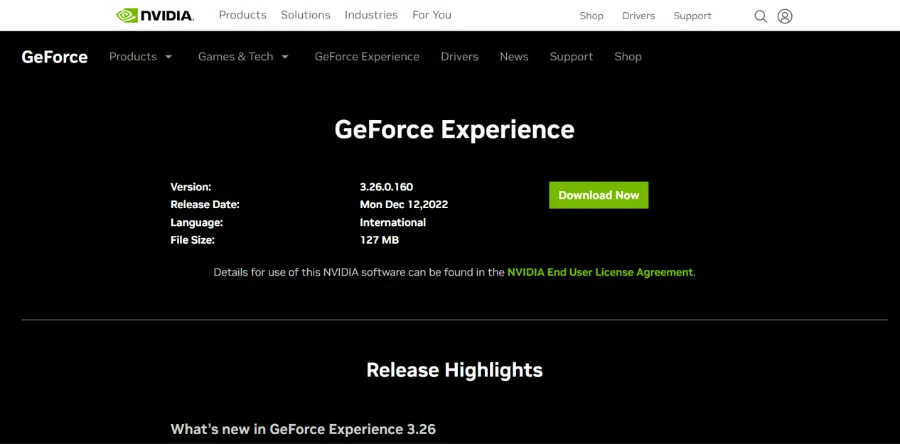Image resolution: width=900 pixels, height=444 pixels.
Task: Click What's new in GeForce Experience 3.26
Action: [x=303, y=429]
